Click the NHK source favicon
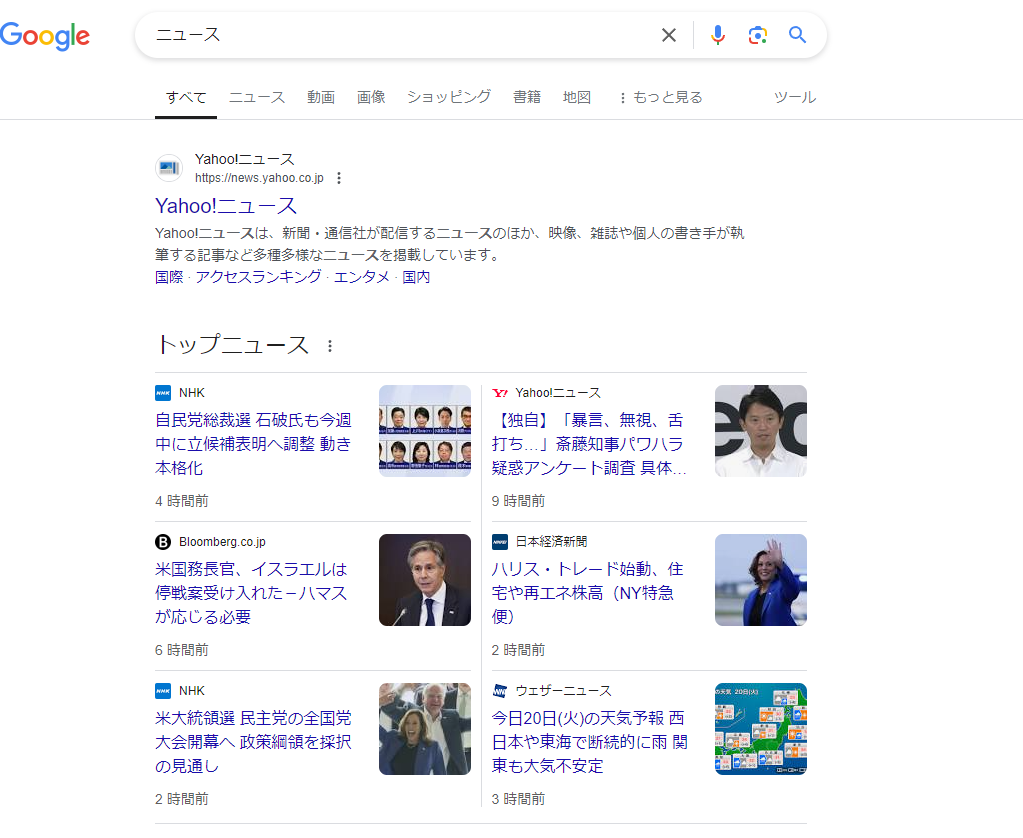 pos(163,392)
